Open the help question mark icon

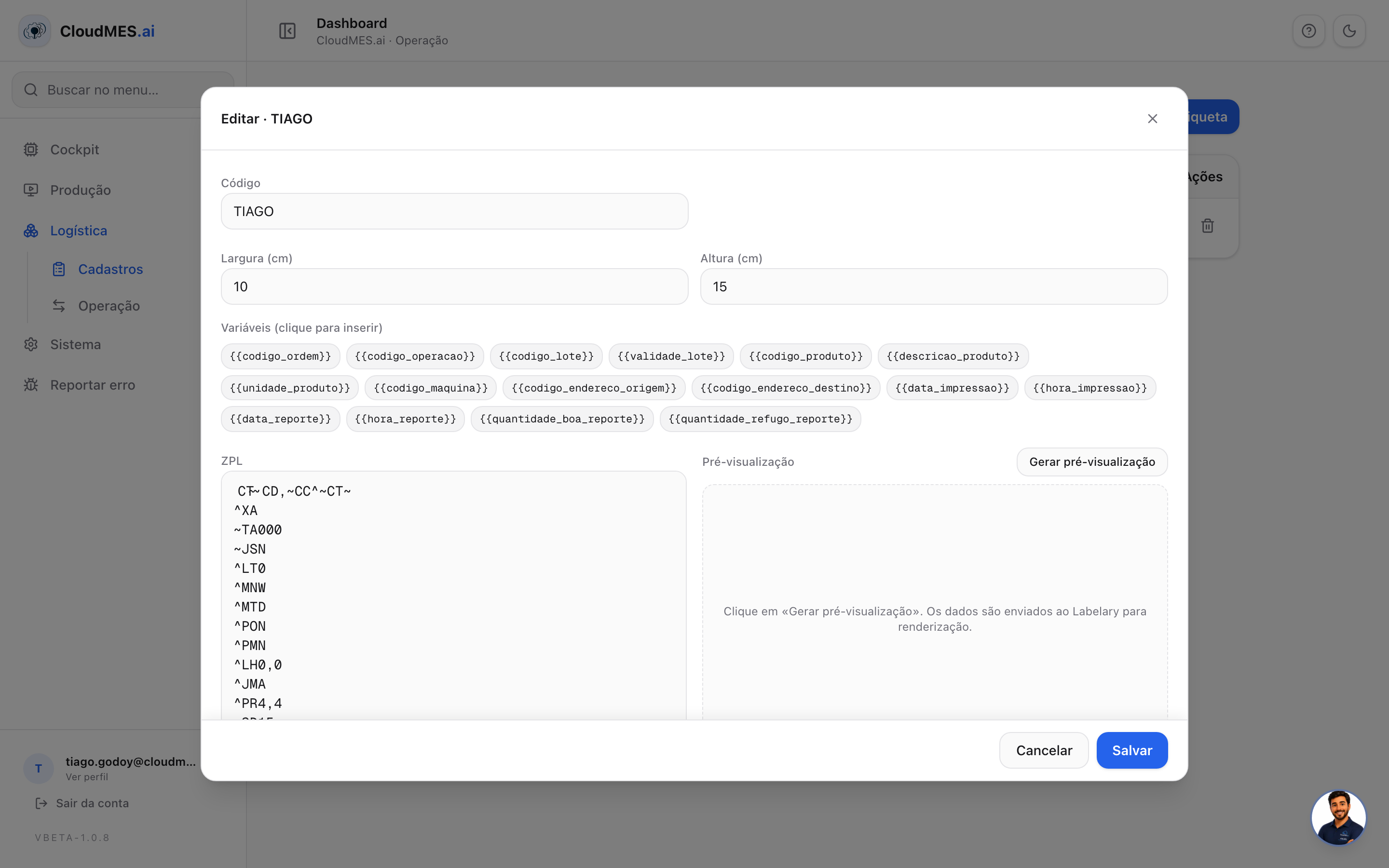click(1308, 31)
